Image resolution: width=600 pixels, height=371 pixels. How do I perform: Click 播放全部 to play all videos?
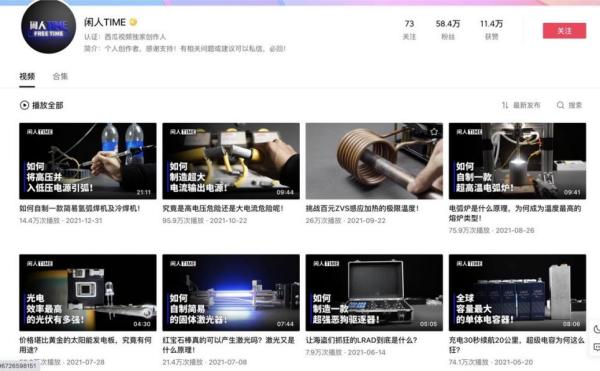pyautogui.click(x=47, y=105)
